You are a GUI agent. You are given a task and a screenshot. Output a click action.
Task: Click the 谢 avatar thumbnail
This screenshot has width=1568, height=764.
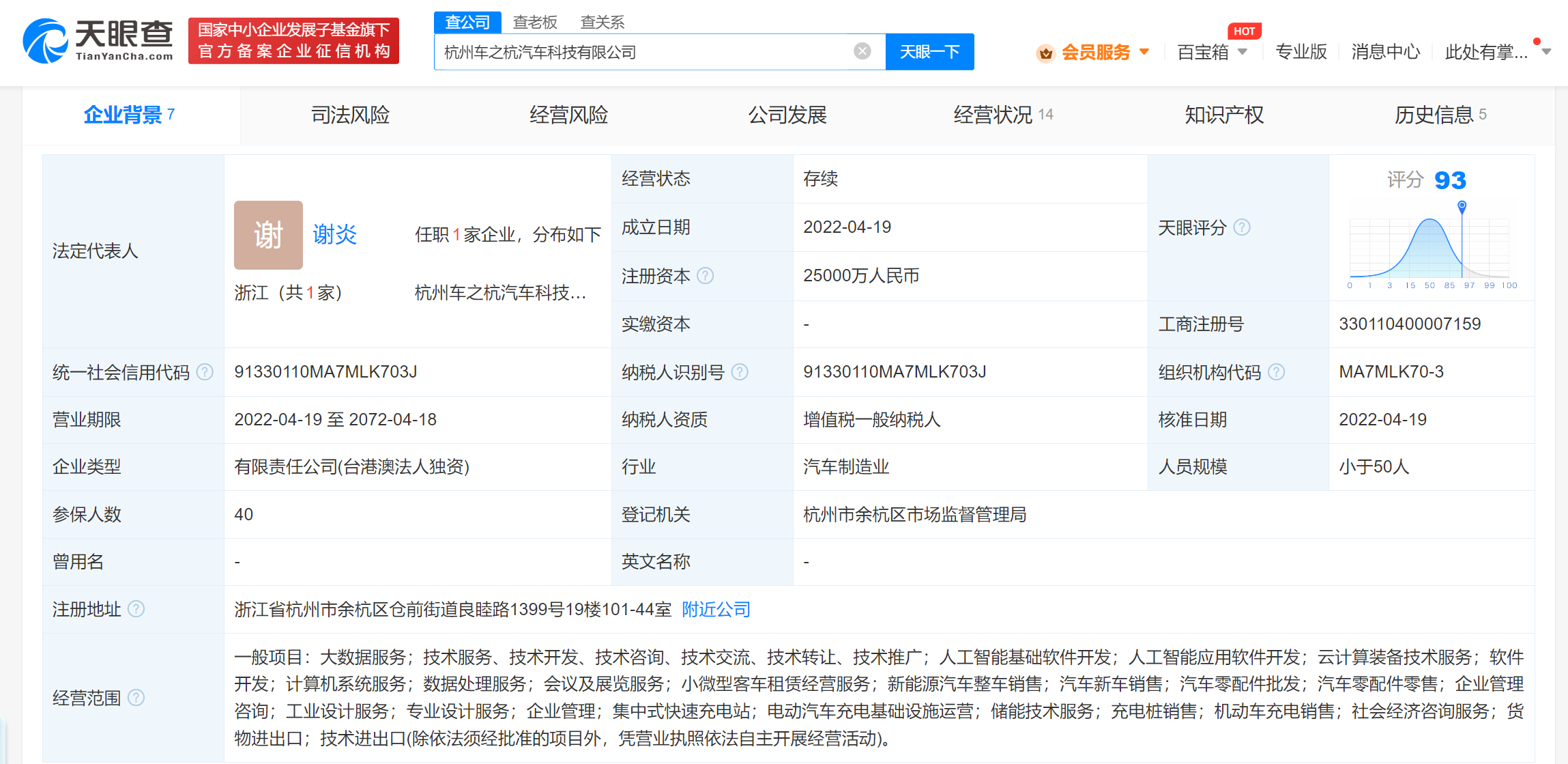click(268, 235)
